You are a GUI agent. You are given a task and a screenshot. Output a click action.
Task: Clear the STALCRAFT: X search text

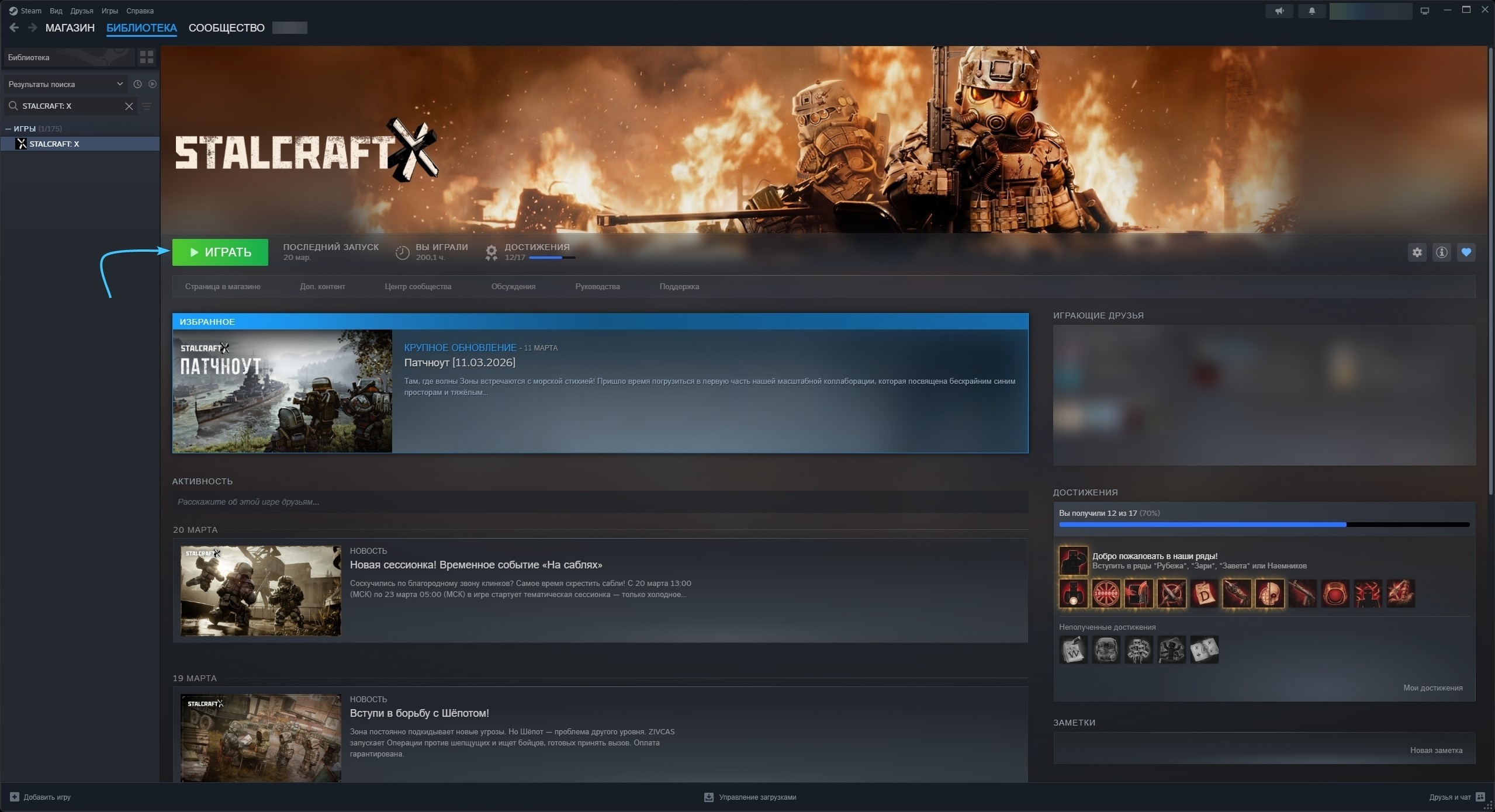pos(129,106)
